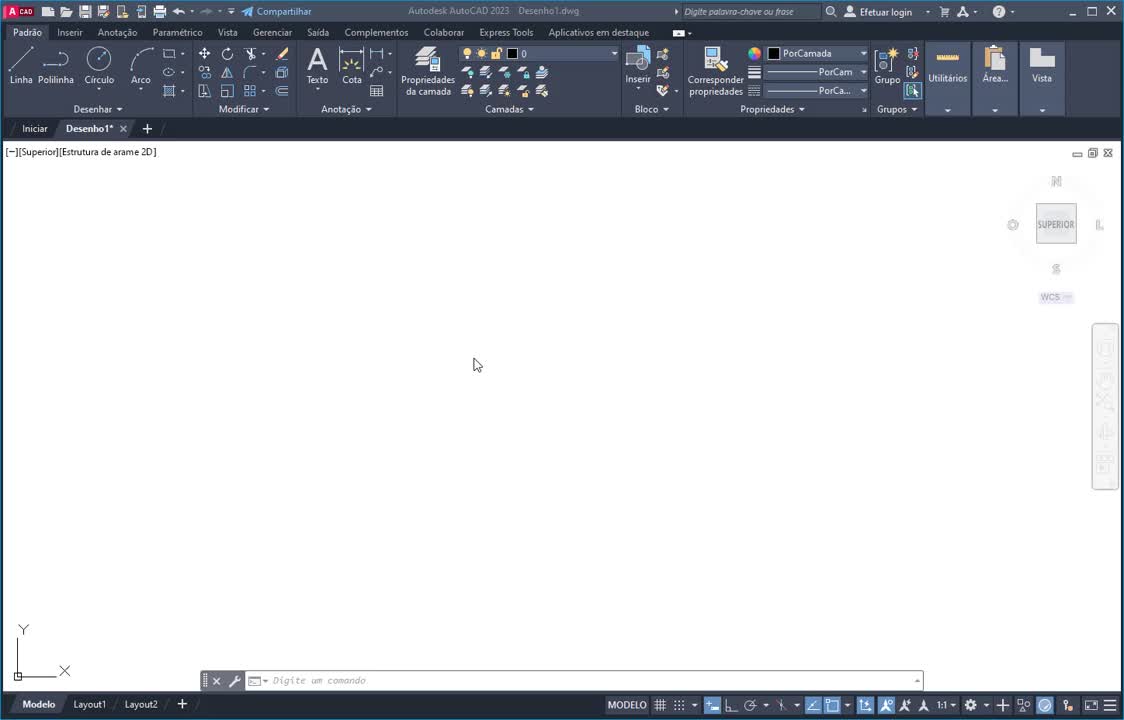Image resolution: width=1124 pixels, height=720 pixels.
Task: Open the Express Tools tab
Action: click(505, 32)
